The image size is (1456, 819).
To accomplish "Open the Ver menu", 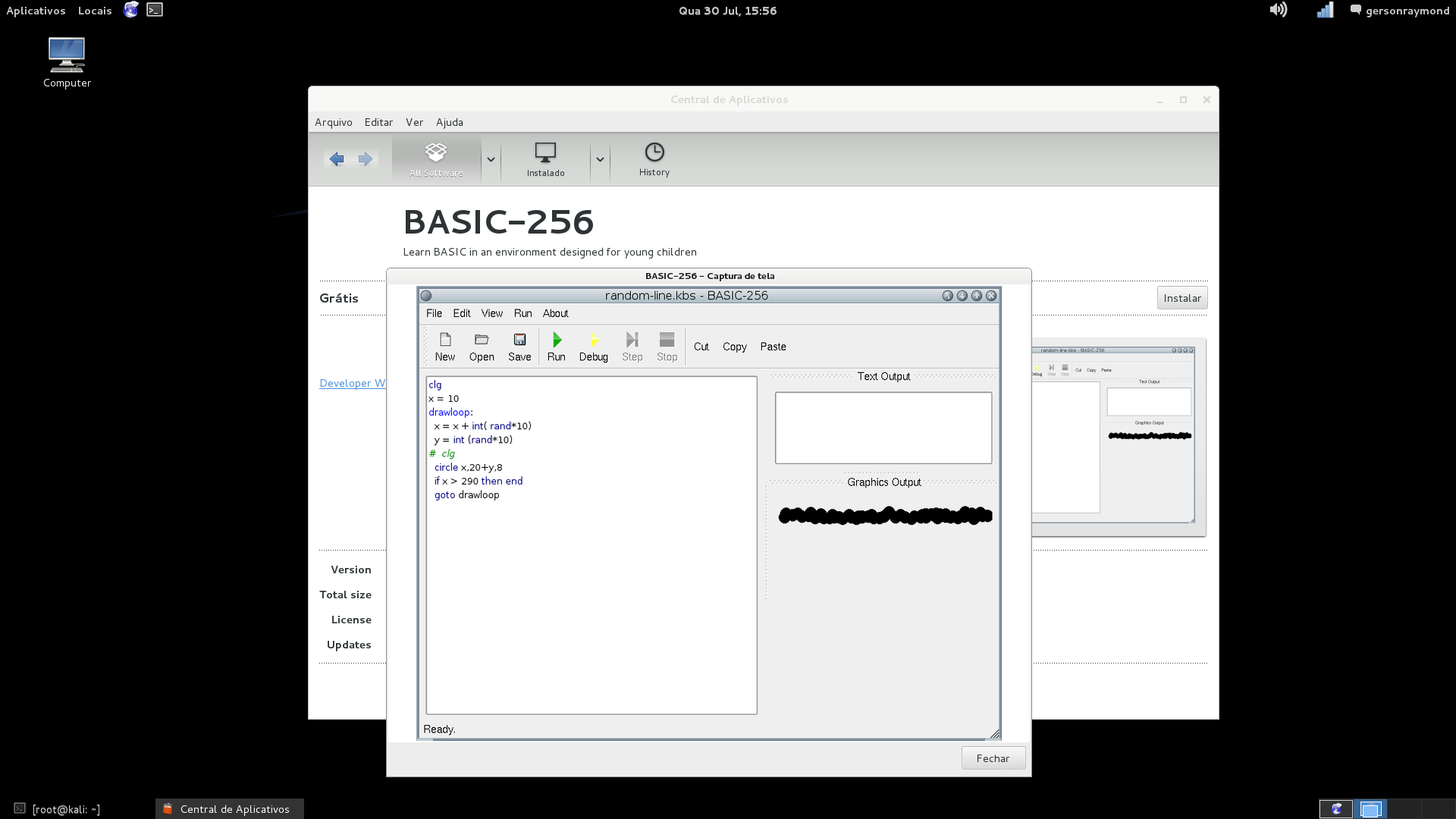I will pos(414,122).
